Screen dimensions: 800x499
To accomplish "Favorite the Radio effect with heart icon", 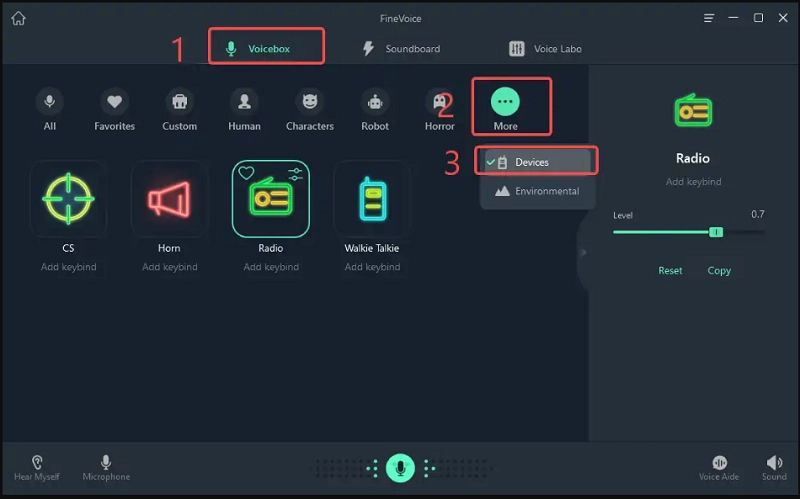I will pos(246,173).
